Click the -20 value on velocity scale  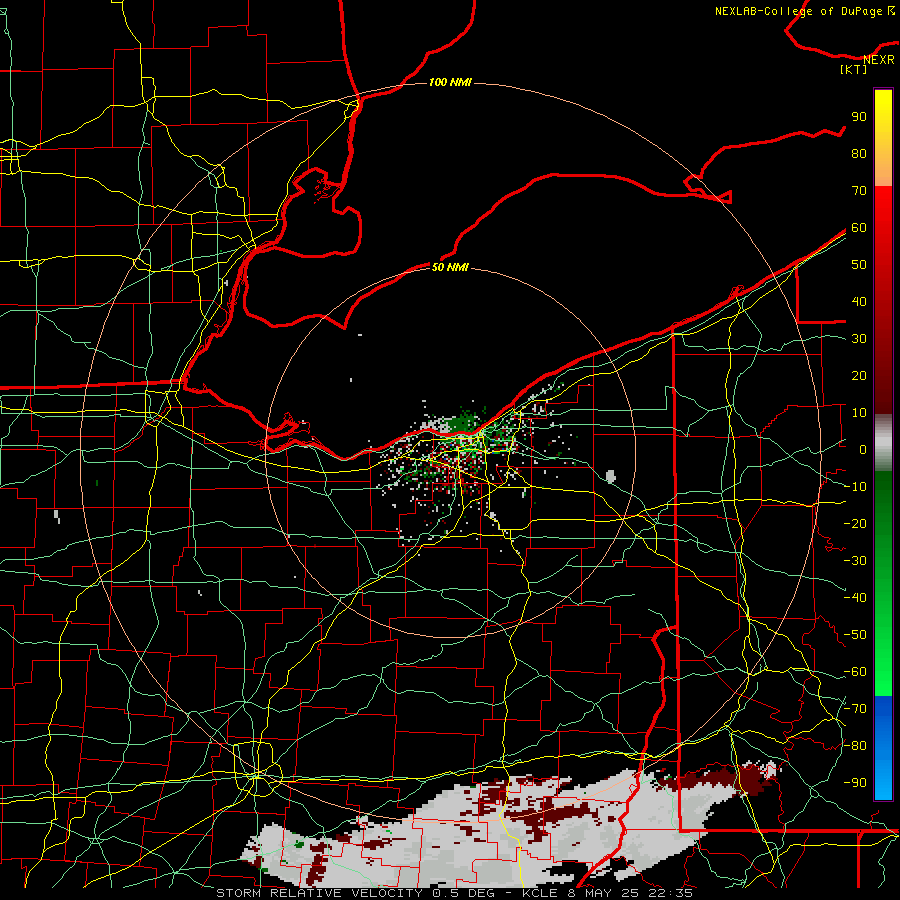[855, 523]
